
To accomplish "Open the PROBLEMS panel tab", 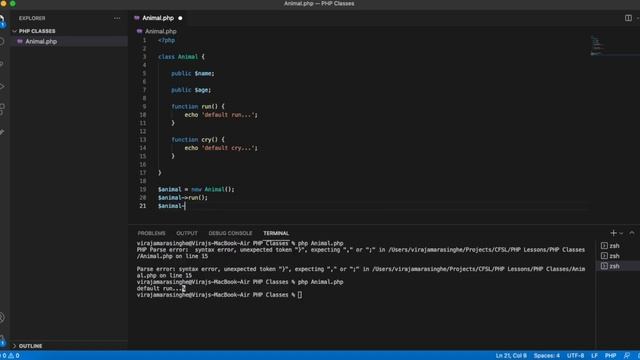I will 151,233.
